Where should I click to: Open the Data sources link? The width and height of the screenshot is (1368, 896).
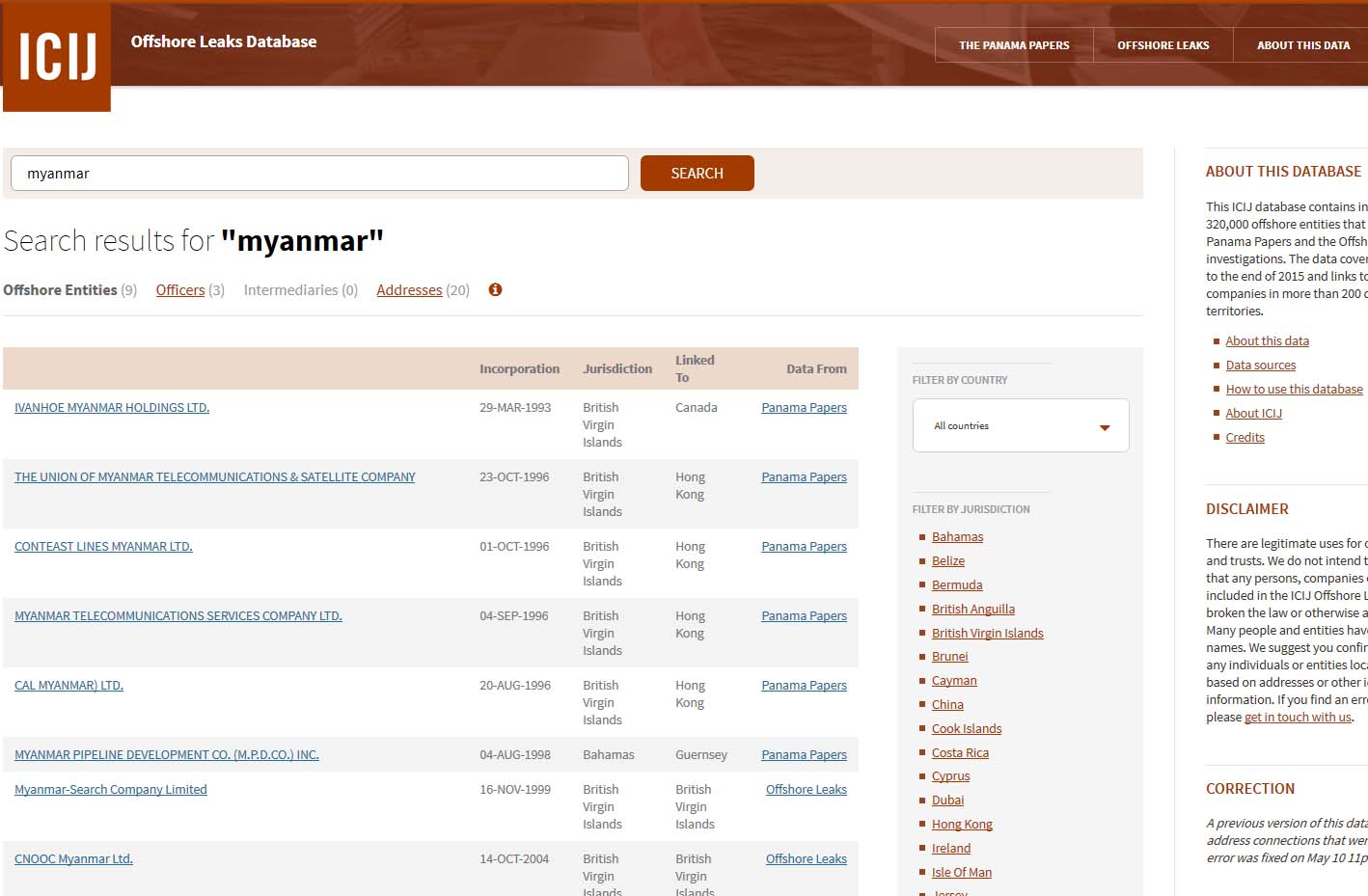pos(1261,366)
